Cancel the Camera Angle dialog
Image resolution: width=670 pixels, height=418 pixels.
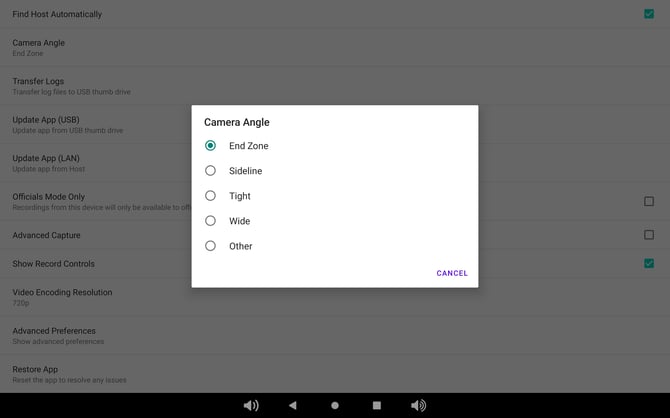tap(452, 273)
